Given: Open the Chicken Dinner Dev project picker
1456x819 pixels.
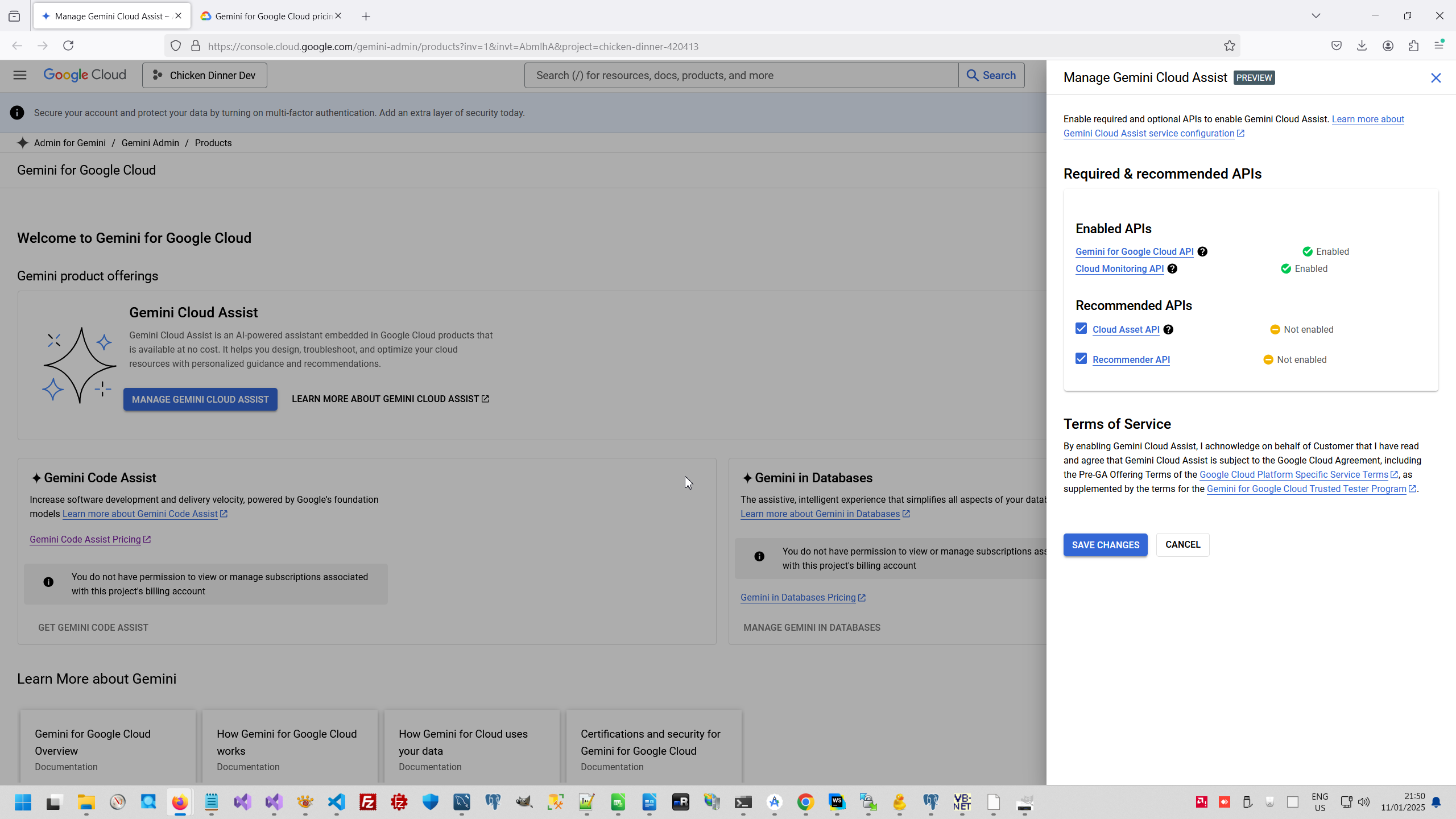Looking at the screenshot, I should tap(204, 76).
